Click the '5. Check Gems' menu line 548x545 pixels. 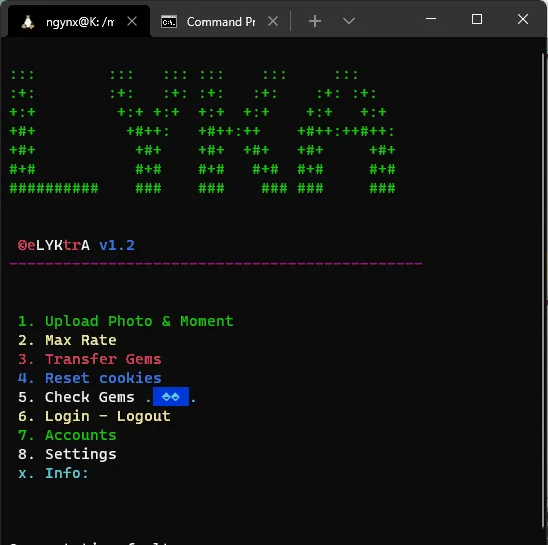(x=107, y=397)
